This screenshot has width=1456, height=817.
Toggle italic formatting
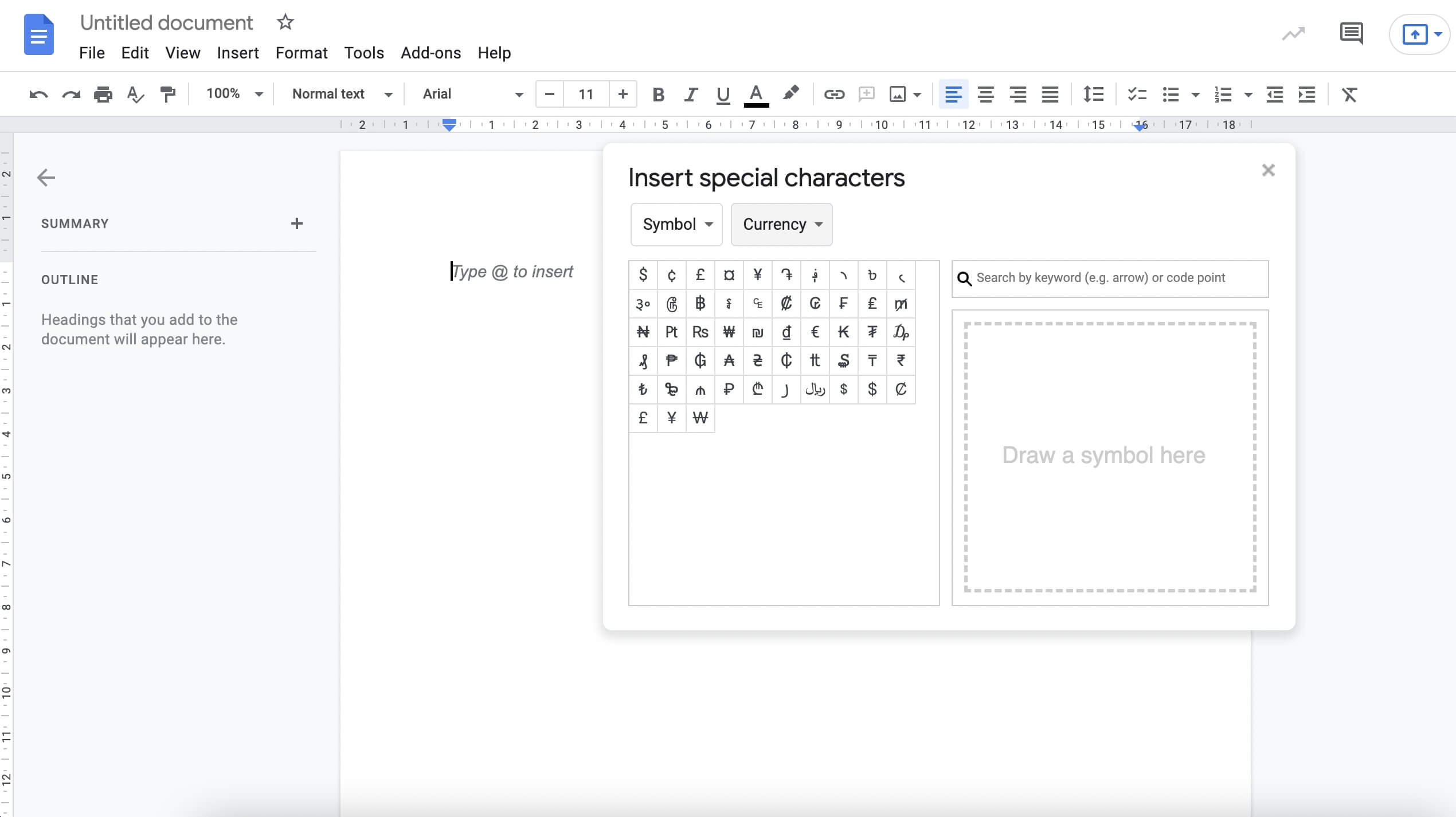(x=690, y=94)
